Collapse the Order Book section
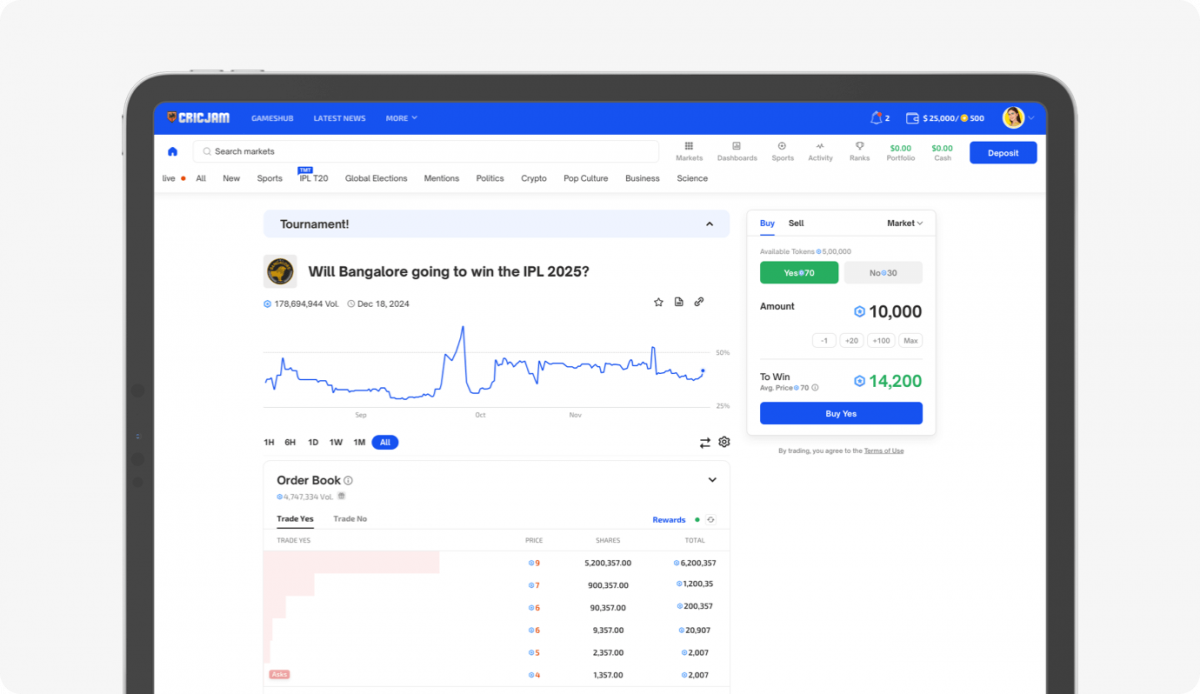Image resolution: width=1200 pixels, height=694 pixels. [x=712, y=480]
